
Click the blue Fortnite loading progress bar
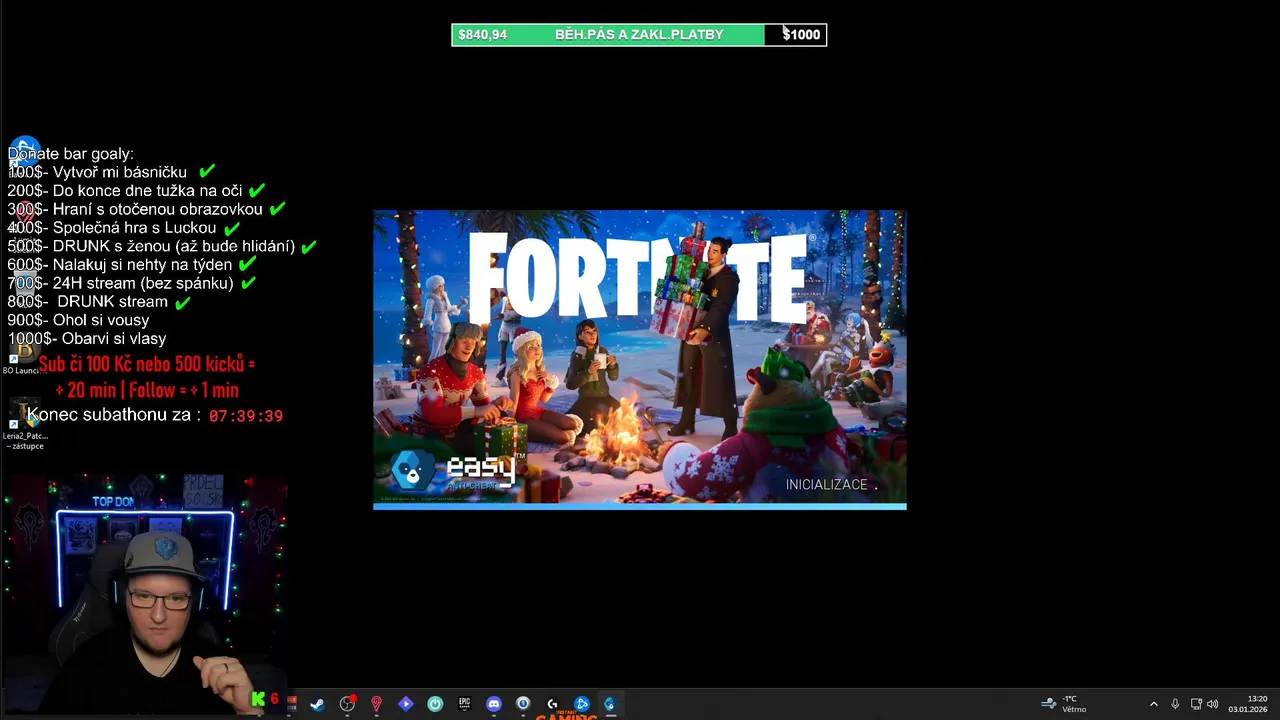tap(640, 506)
